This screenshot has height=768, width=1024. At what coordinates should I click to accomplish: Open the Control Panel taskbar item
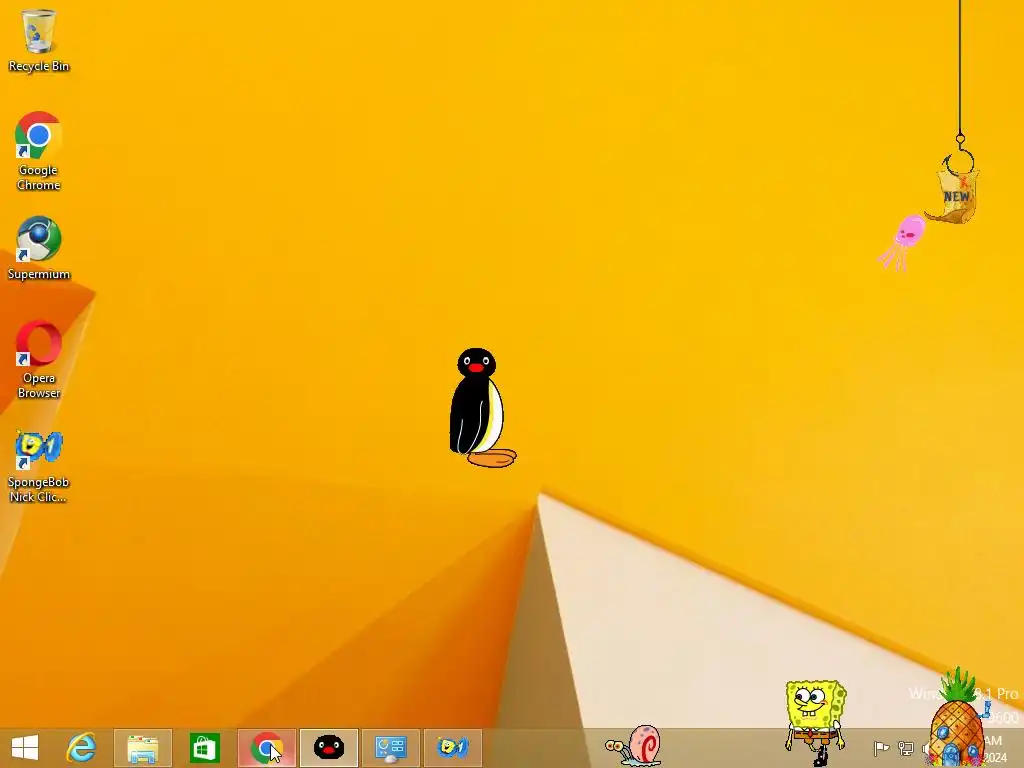(391, 748)
